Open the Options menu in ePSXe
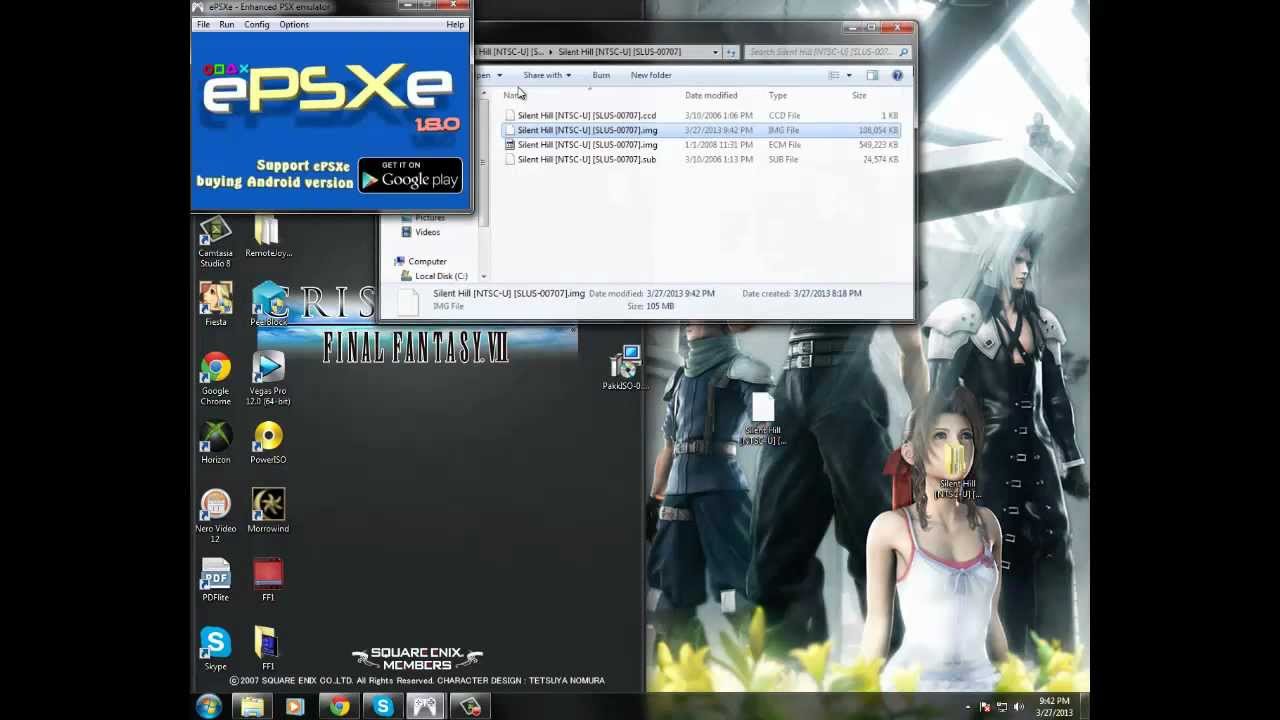The image size is (1280, 720). pyautogui.click(x=294, y=24)
